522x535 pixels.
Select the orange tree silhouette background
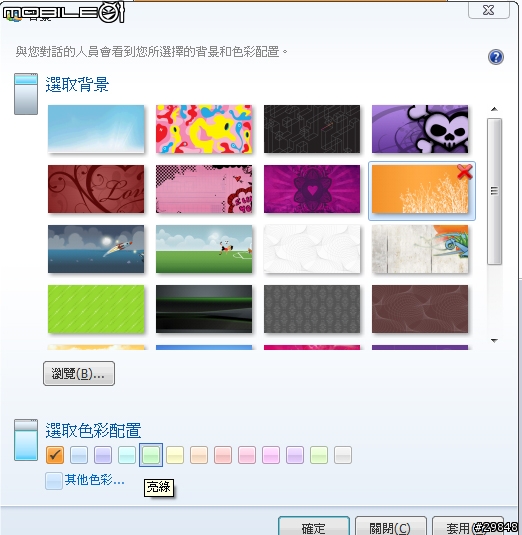(x=420, y=189)
